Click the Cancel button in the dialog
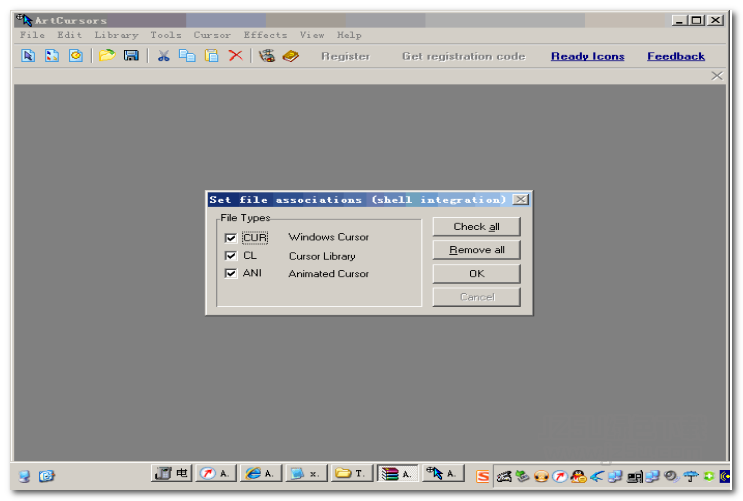 point(476,297)
